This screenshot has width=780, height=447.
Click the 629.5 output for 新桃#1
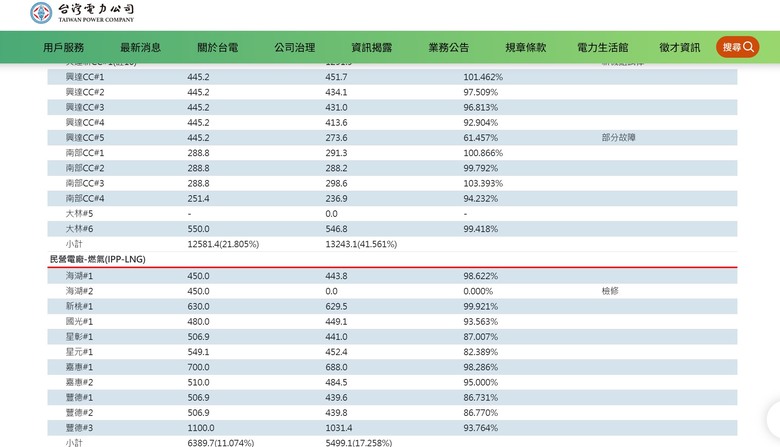[336, 306]
